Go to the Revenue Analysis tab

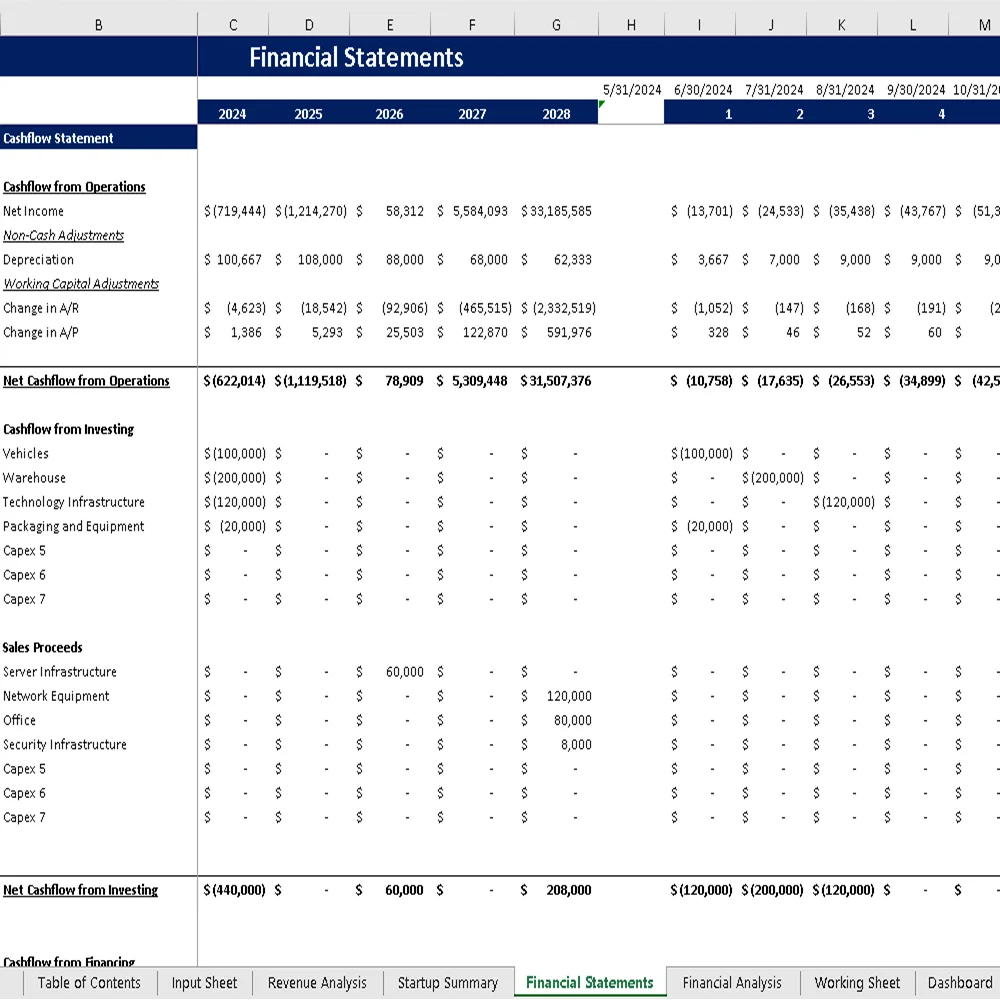pyautogui.click(x=317, y=983)
